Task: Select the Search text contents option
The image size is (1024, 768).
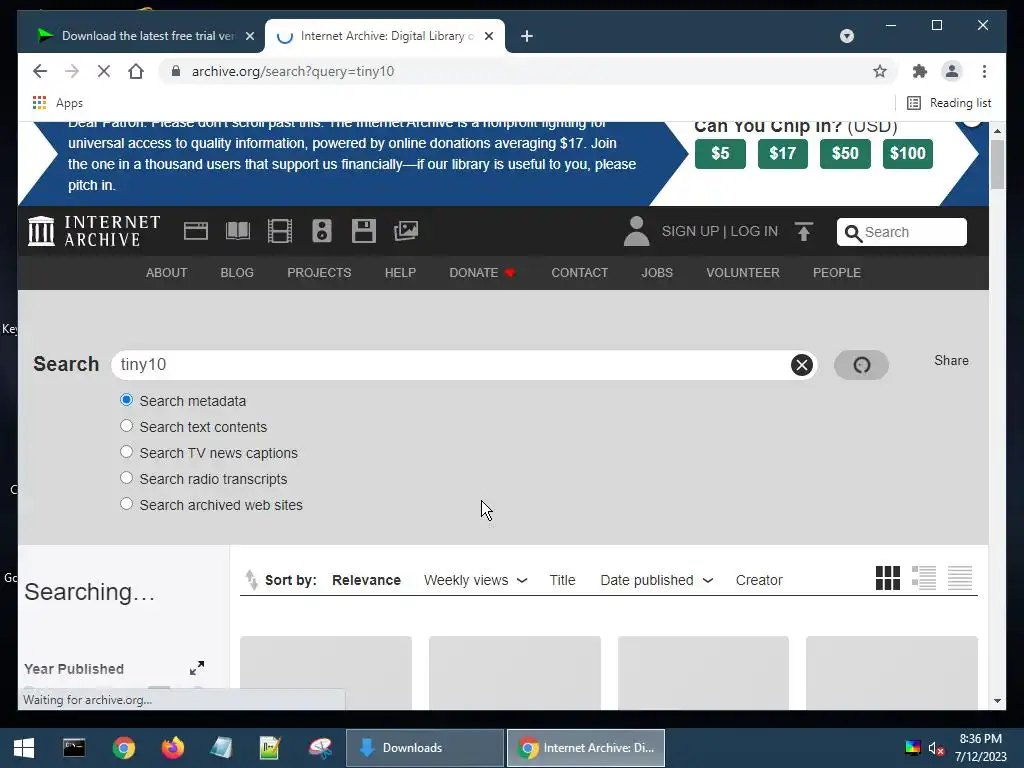Action: point(127,426)
